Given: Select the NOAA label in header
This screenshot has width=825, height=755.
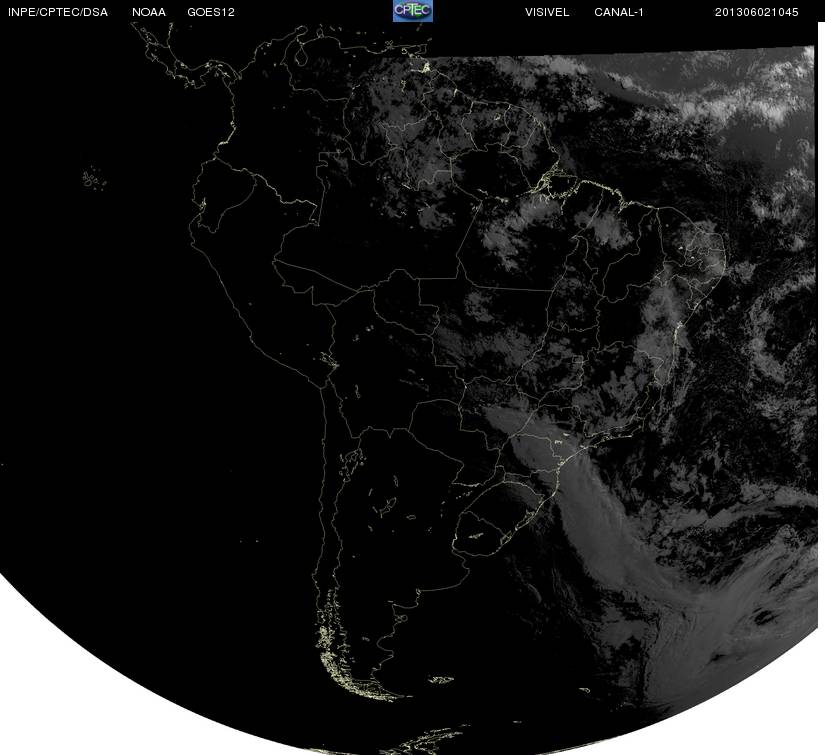Looking at the screenshot, I should 149,12.
